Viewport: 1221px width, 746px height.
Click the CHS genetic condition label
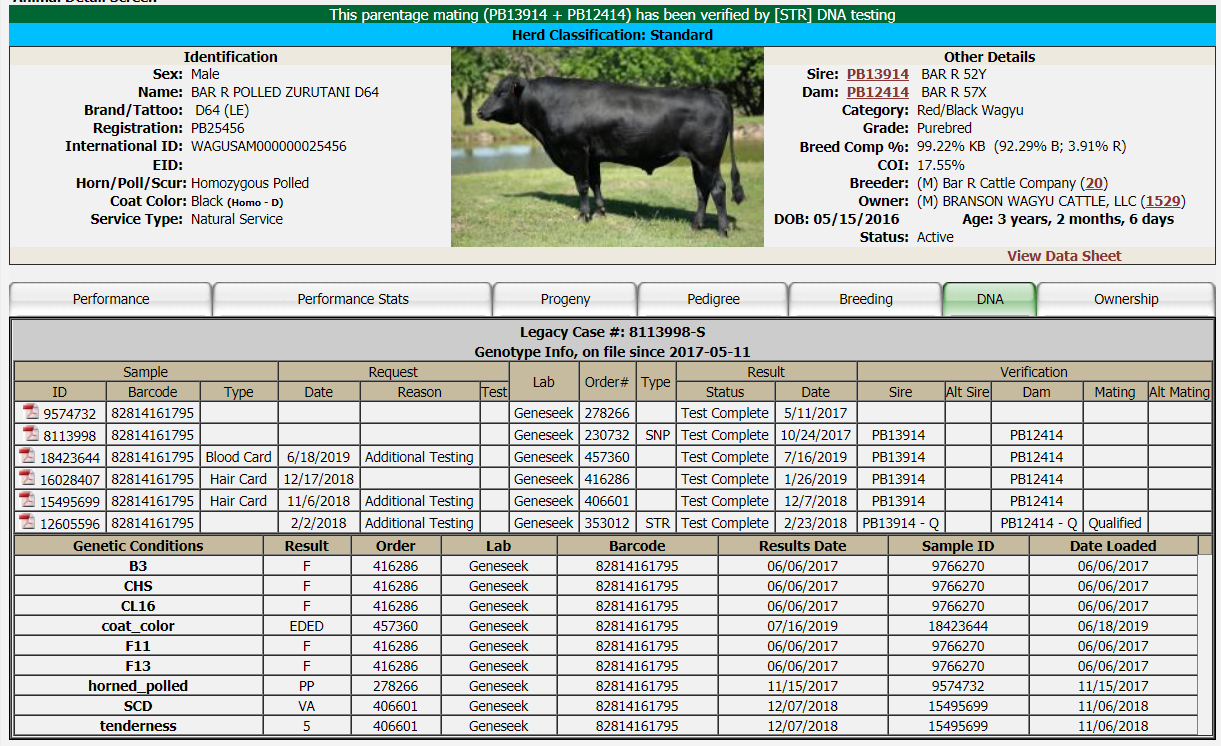[x=138, y=586]
